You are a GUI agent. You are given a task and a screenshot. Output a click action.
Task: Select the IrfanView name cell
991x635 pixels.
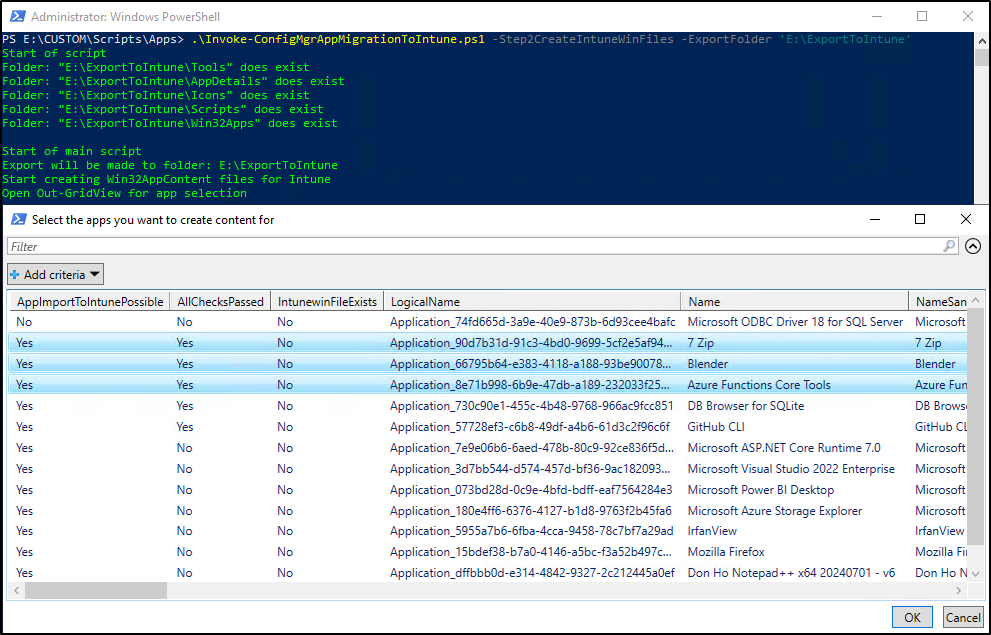click(712, 531)
